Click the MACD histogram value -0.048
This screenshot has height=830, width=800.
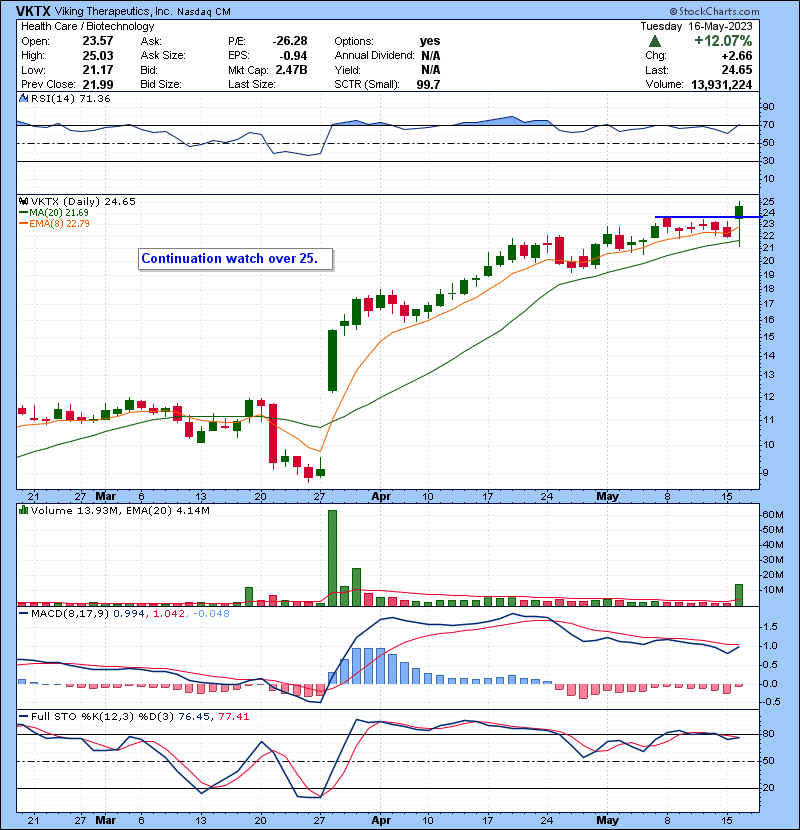(x=211, y=614)
